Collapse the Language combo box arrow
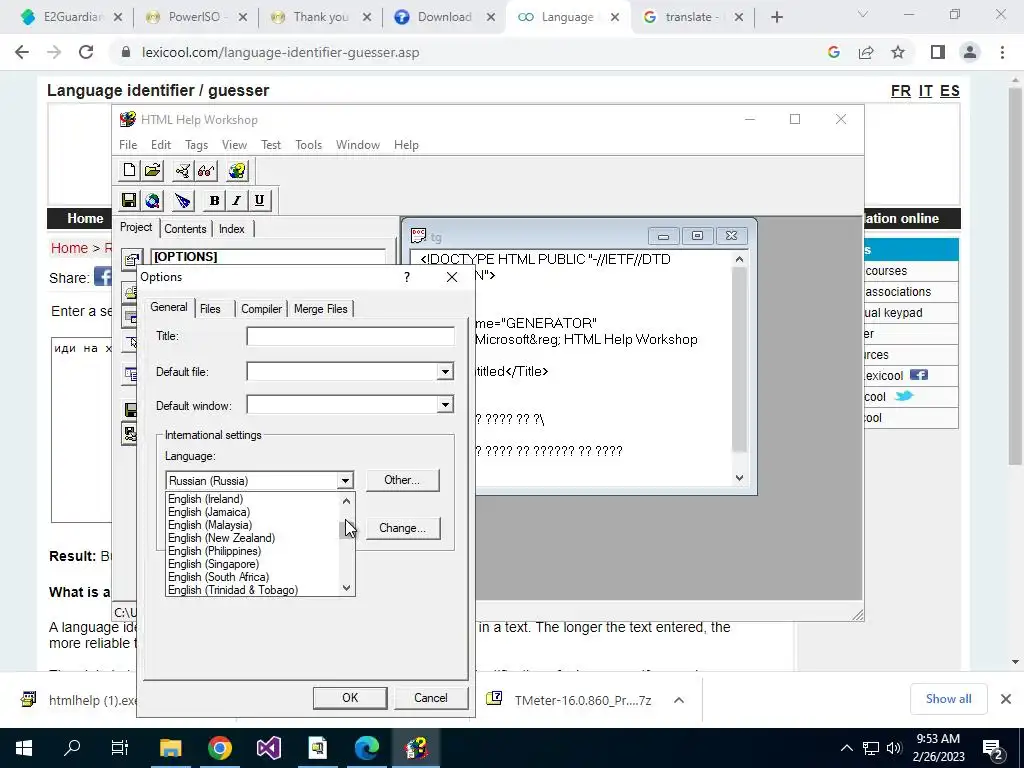1024x768 pixels. point(345,481)
